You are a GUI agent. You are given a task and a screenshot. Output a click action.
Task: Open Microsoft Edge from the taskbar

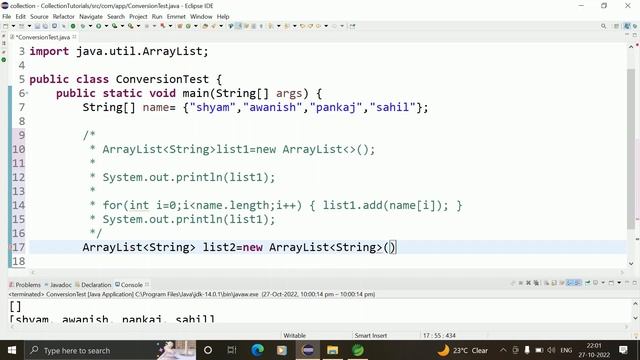258,350
